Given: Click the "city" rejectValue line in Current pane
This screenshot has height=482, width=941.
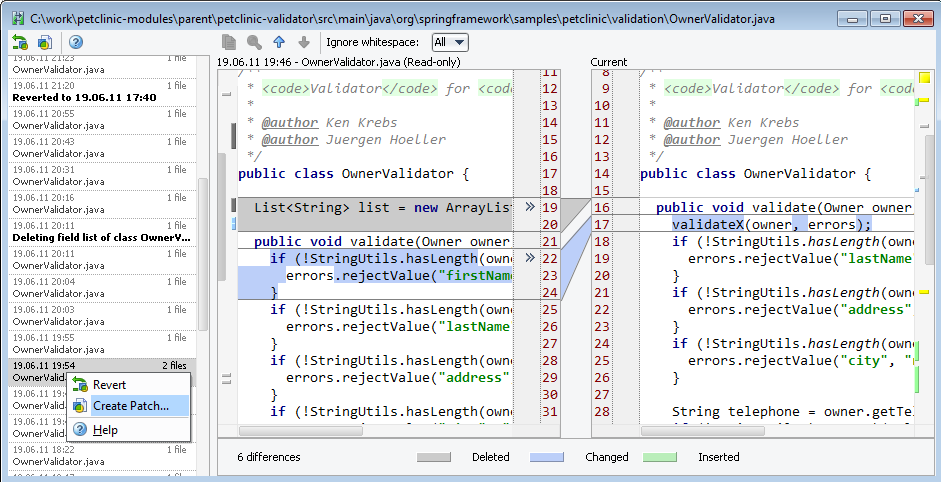Looking at the screenshot, I should (801, 361).
